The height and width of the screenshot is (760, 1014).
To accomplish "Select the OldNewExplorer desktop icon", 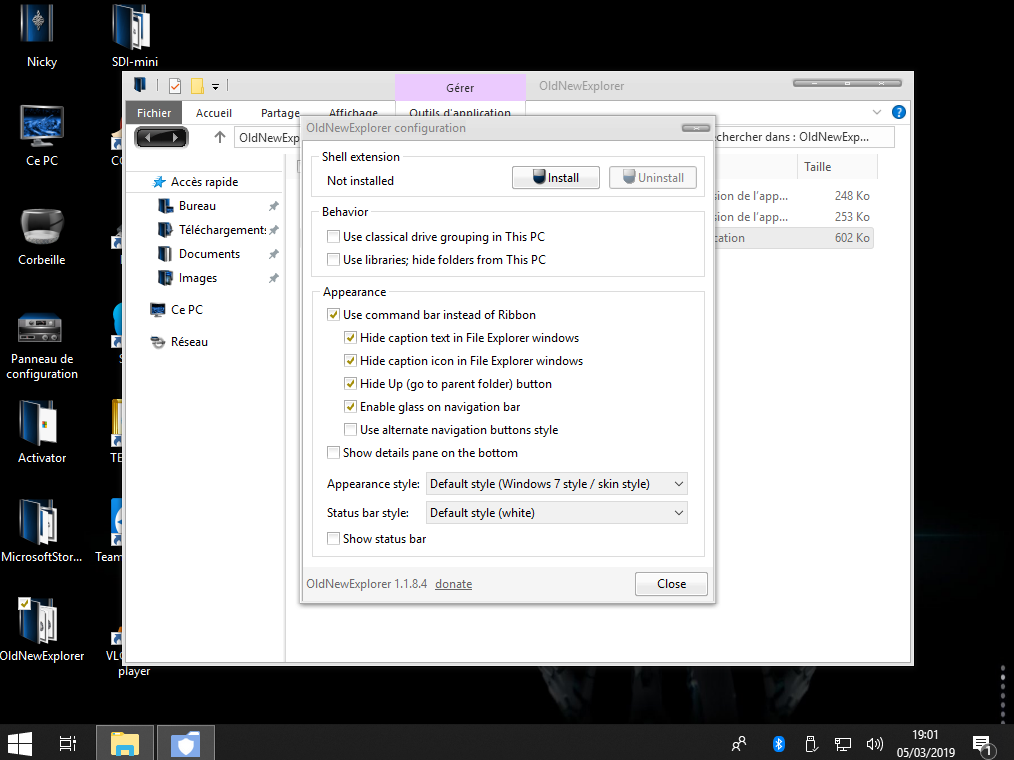I will (x=42, y=629).
